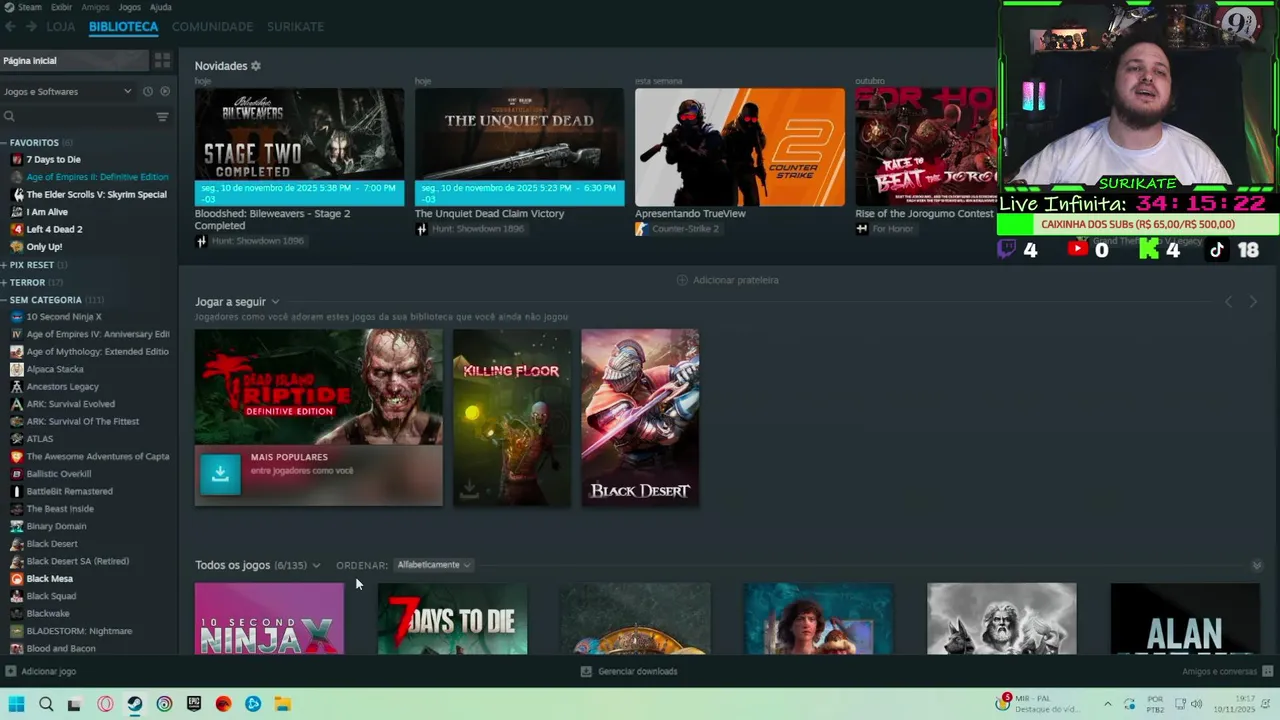Image resolution: width=1280 pixels, height=720 pixels.
Task: Click the back navigation arrow
Action: 10,27
